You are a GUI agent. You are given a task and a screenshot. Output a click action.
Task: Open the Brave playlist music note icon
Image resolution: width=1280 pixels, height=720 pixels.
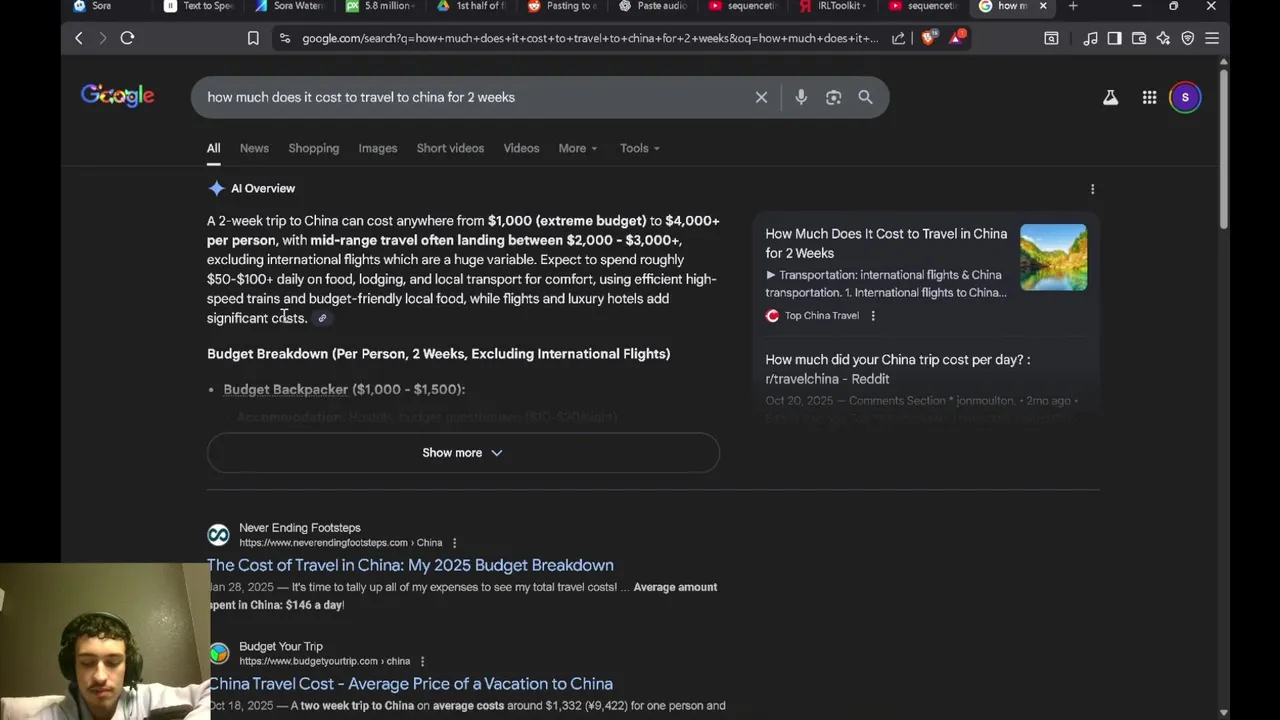coord(1090,38)
